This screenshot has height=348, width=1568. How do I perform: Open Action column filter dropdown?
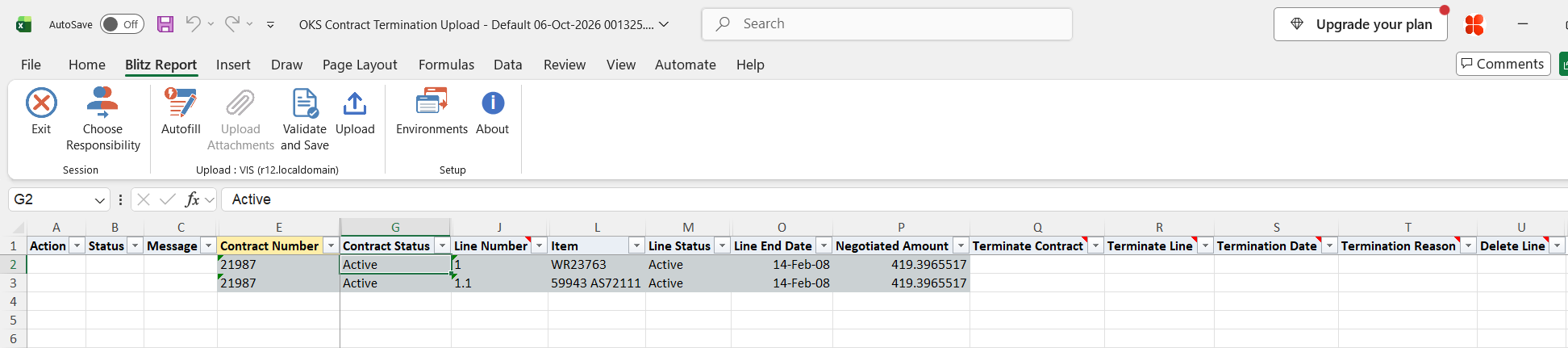(77, 245)
